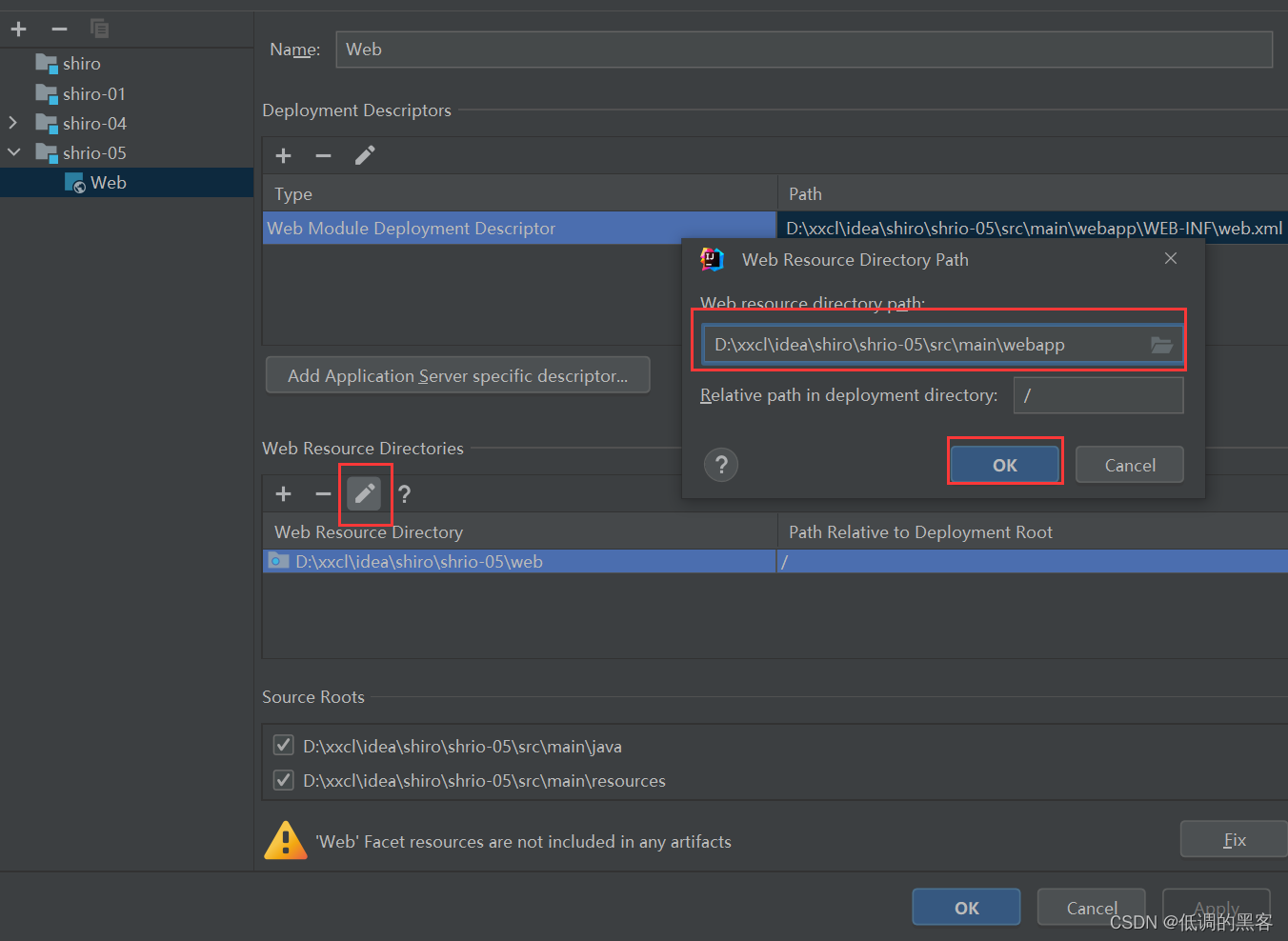Edit the selected deployment descriptor
1288x941 pixels.
coord(365,155)
